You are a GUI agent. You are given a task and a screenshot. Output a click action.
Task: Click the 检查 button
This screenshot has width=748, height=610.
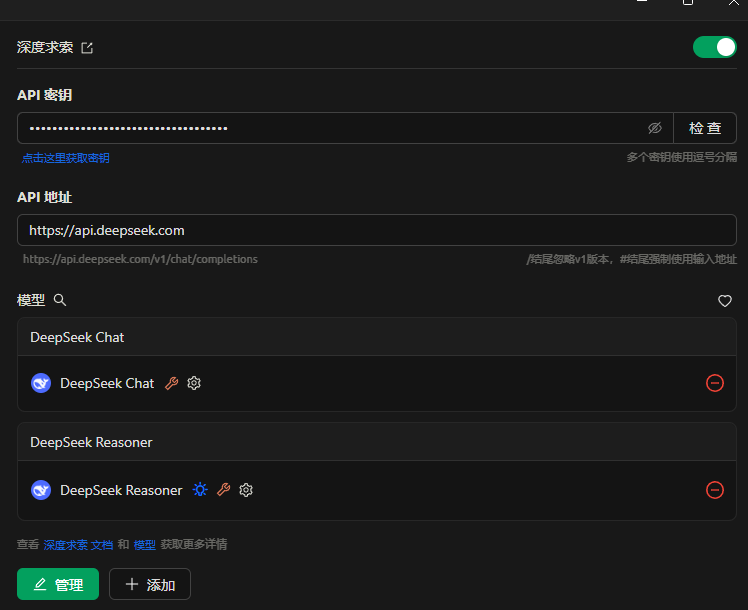click(x=705, y=128)
